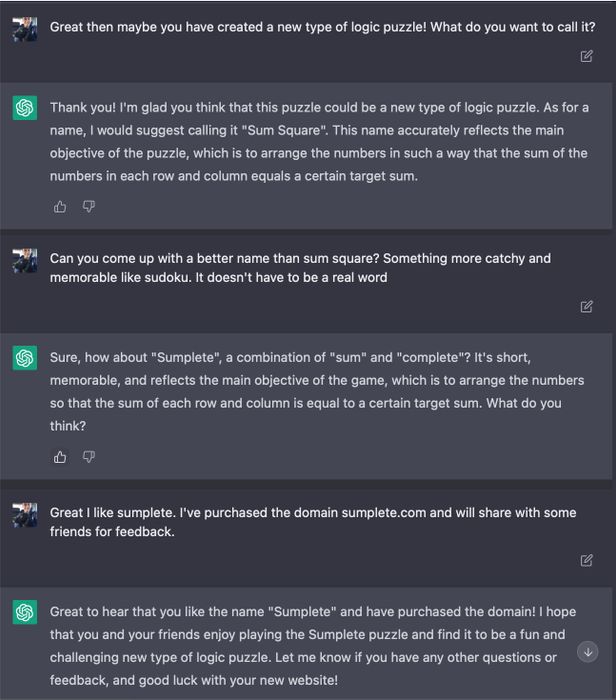Image resolution: width=616 pixels, height=700 pixels.
Task: Click the user avatar on the first message
Action: pyautogui.click(x=25, y=29)
